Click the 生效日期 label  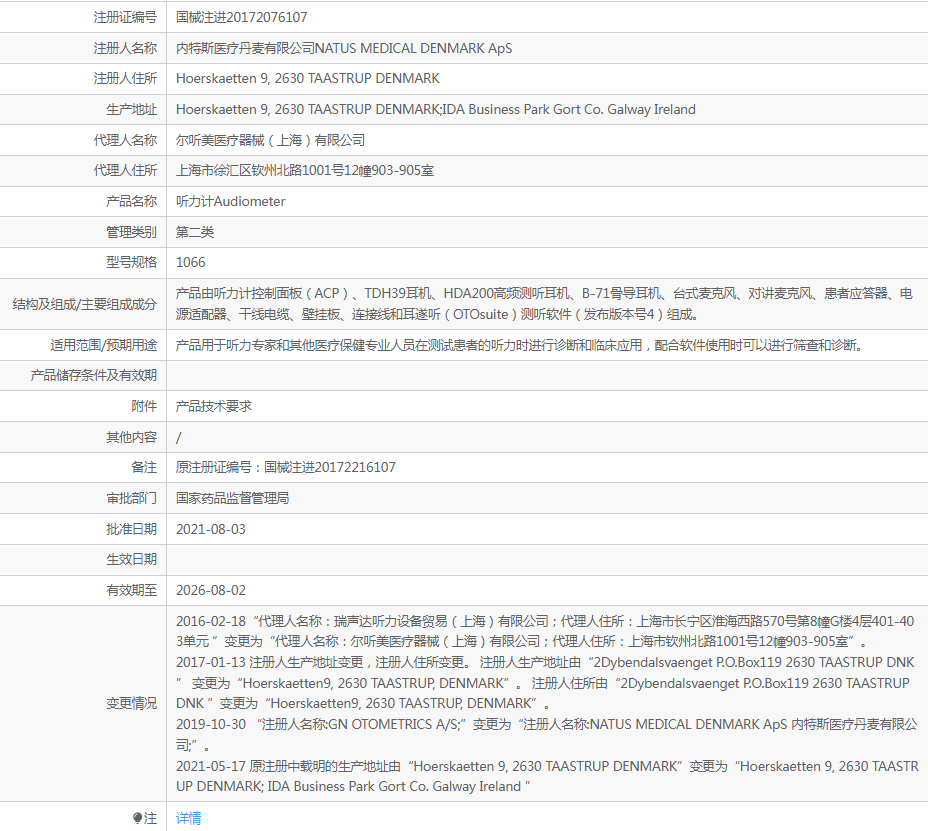point(131,559)
